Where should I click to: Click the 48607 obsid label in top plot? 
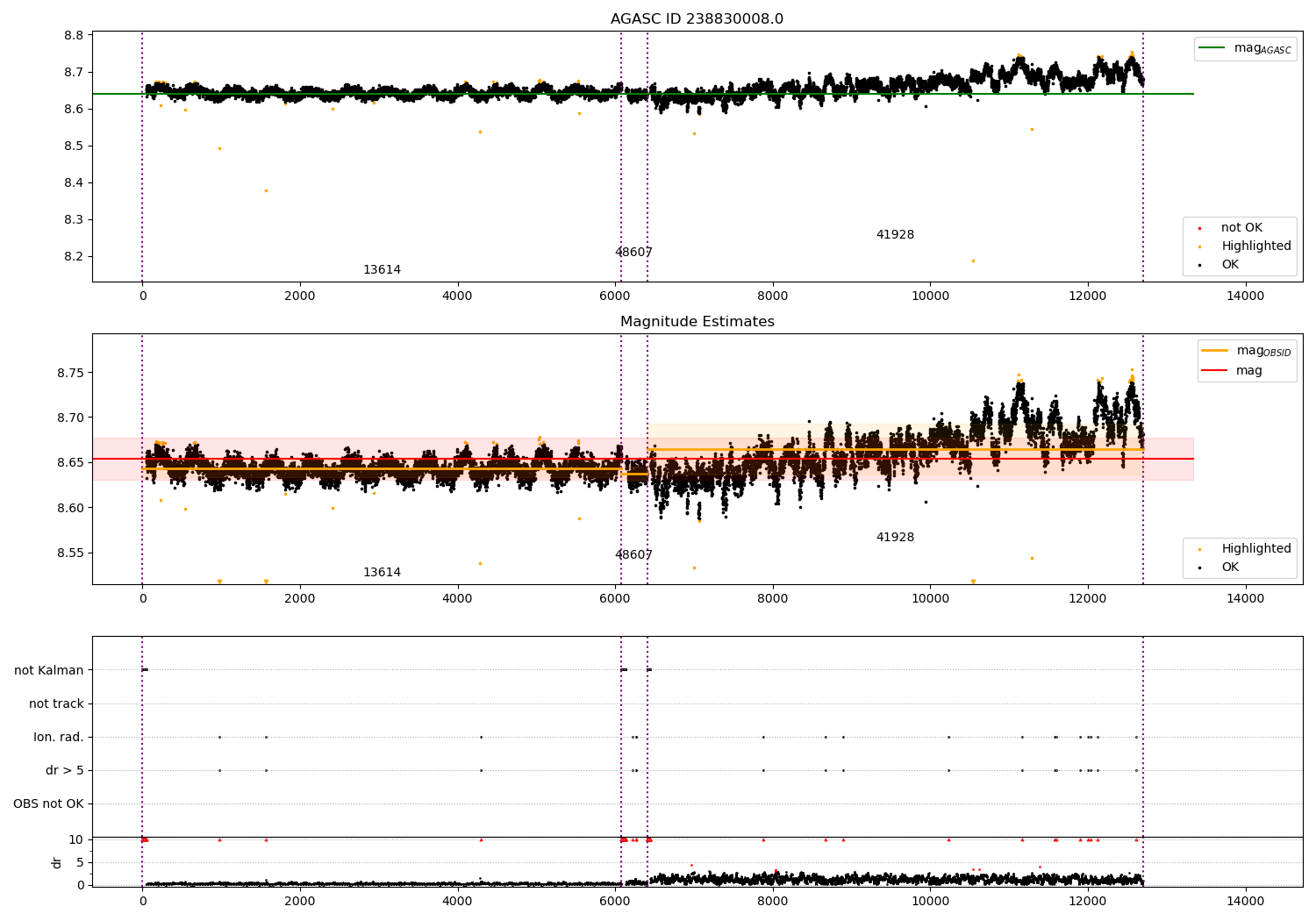(633, 253)
